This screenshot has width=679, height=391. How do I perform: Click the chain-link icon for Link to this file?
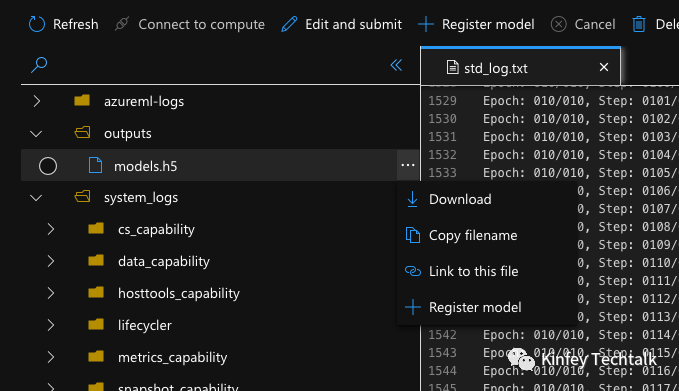point(413,271)
